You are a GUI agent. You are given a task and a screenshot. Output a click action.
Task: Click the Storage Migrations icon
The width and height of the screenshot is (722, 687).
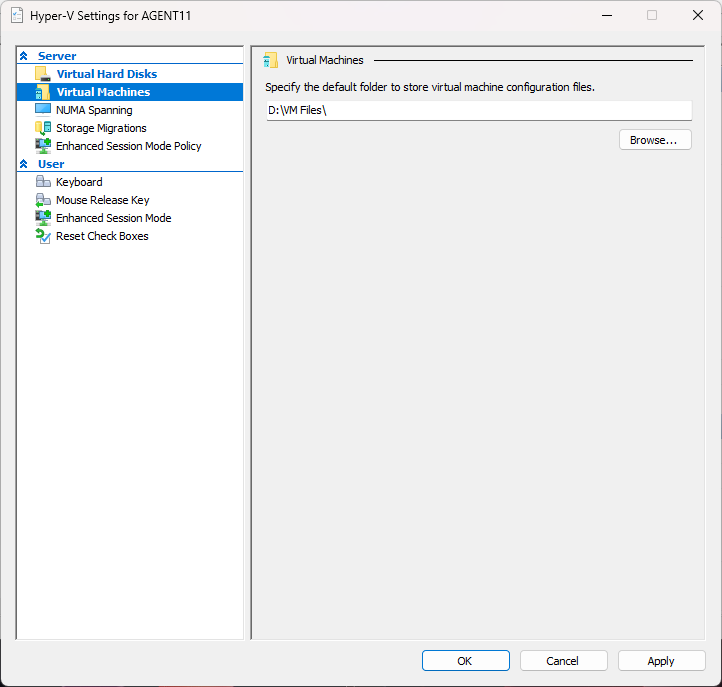click(42, 128)
